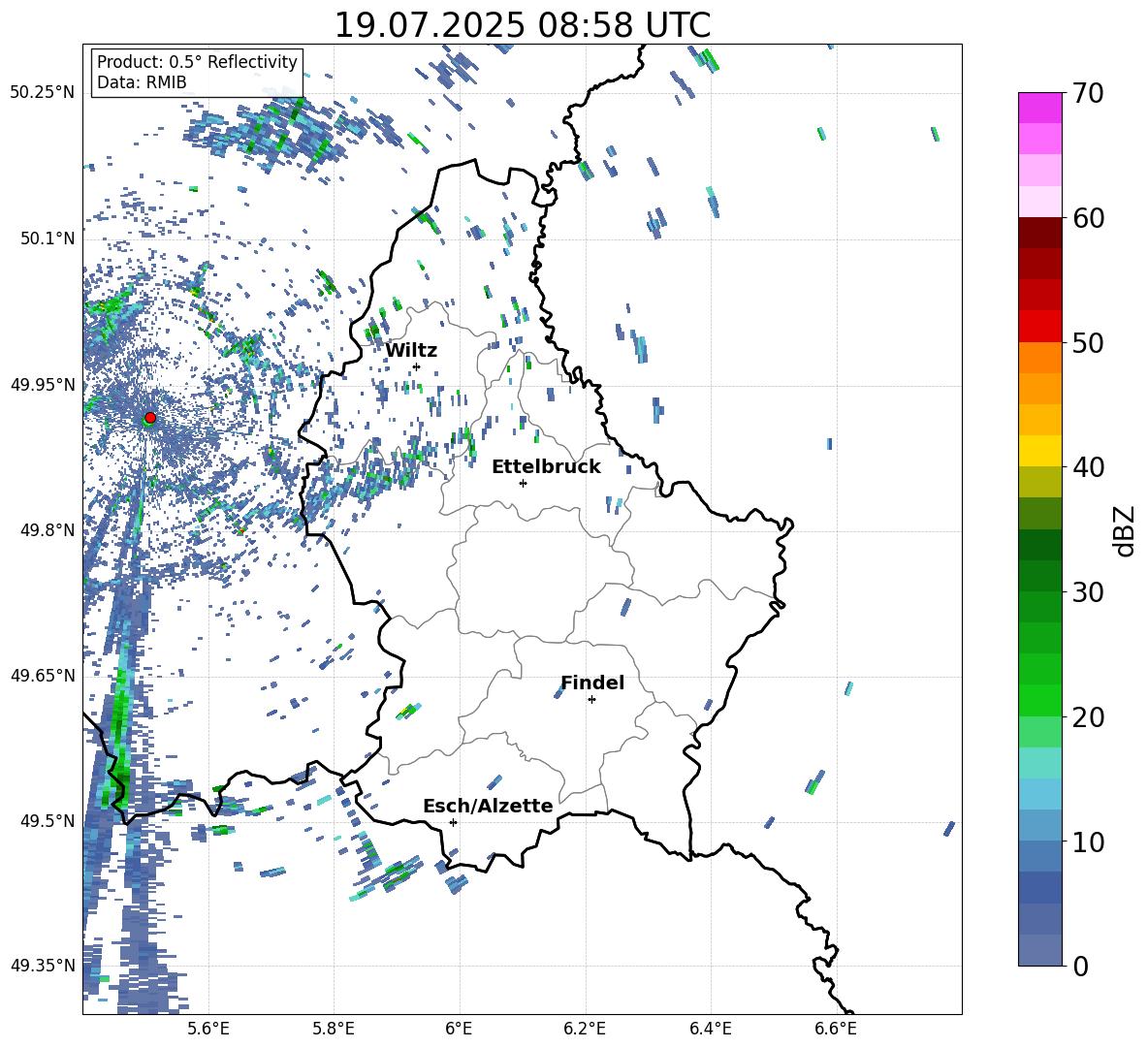Click the 70 tick on colorbar
Image resolution: width=1148 pixels, height=1048 pixels.
[1088, 93]
